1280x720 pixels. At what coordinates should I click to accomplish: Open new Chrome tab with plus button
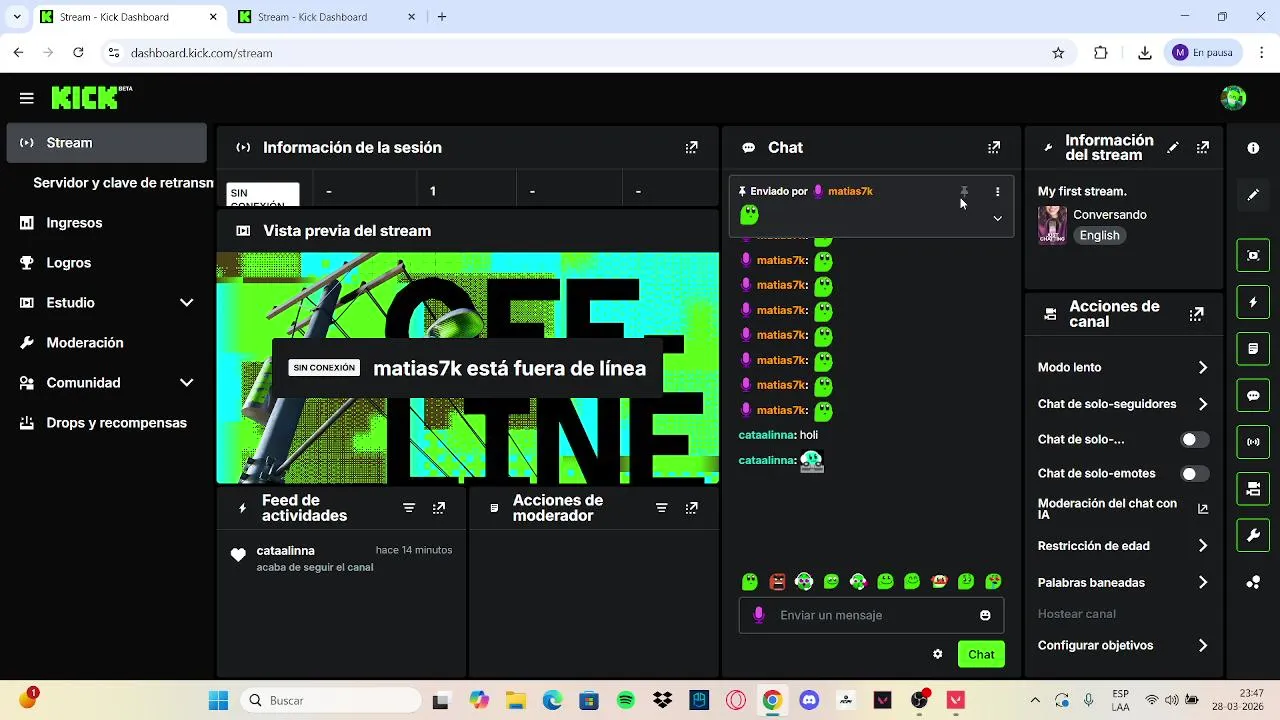(x=442, y=17)
